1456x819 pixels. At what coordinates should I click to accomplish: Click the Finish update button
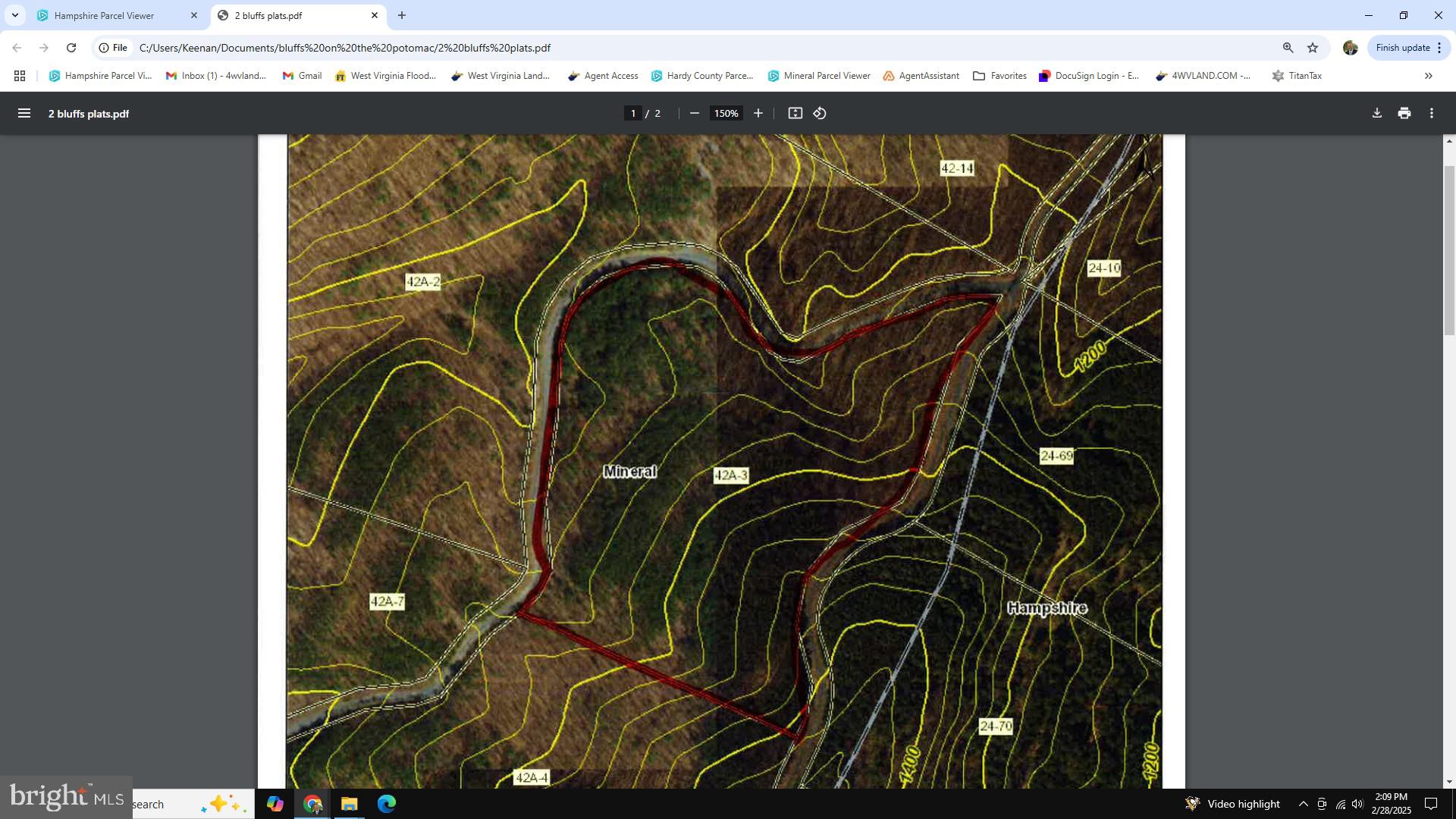(x=1403, y=48)
